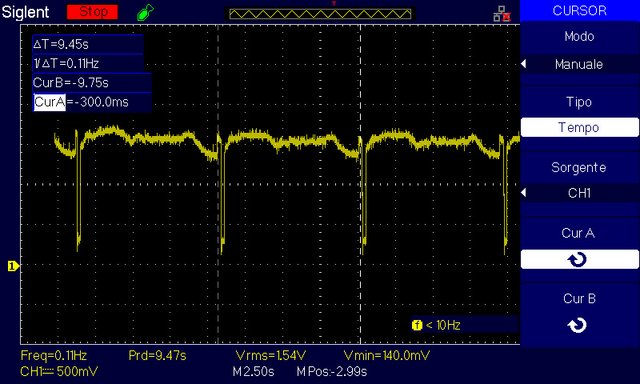
Task: Change cursor Modo setting
Action: [579, 37]
